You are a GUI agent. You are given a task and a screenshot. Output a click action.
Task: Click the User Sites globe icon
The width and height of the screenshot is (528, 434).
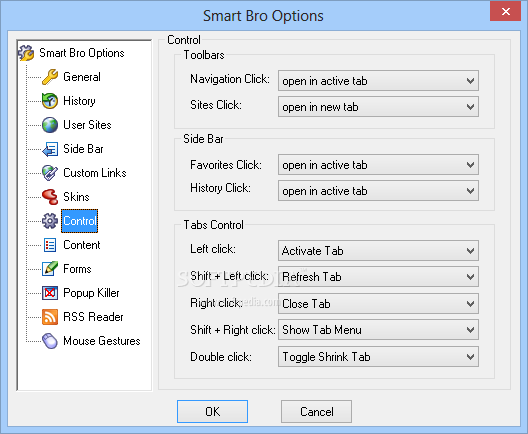coord(50,125)
